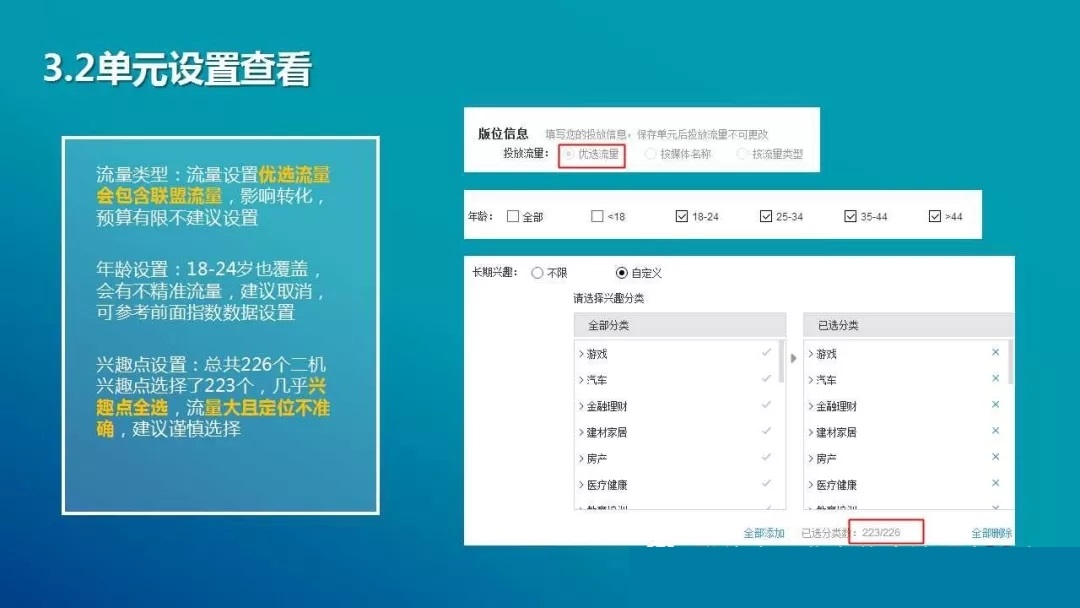Select the 按媒体名称 radio option

[650, 154]
